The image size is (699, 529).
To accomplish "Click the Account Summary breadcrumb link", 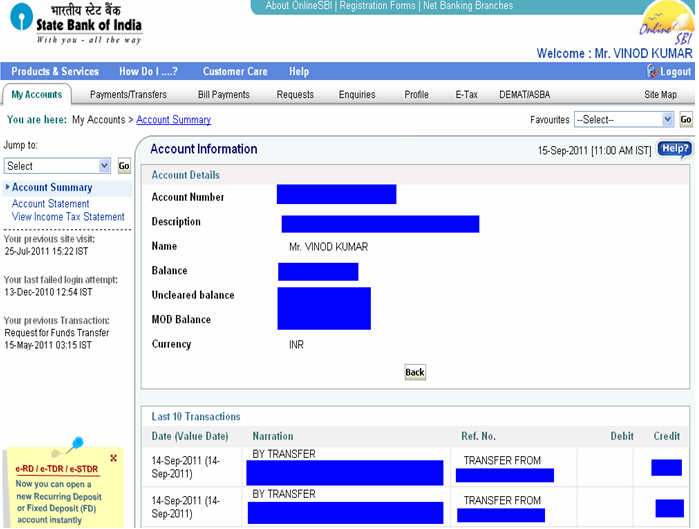I will pyautogui.click(x=173, y=119).
